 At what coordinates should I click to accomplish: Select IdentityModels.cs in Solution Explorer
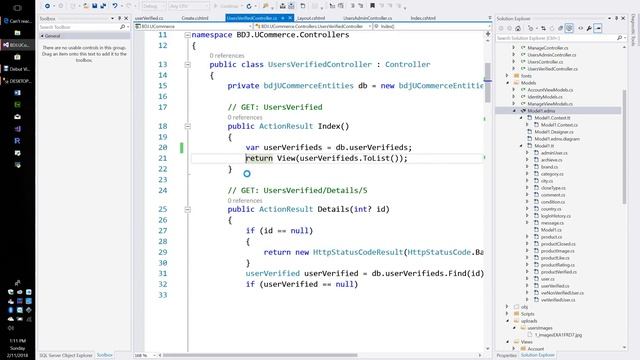(x=544, y=97)
